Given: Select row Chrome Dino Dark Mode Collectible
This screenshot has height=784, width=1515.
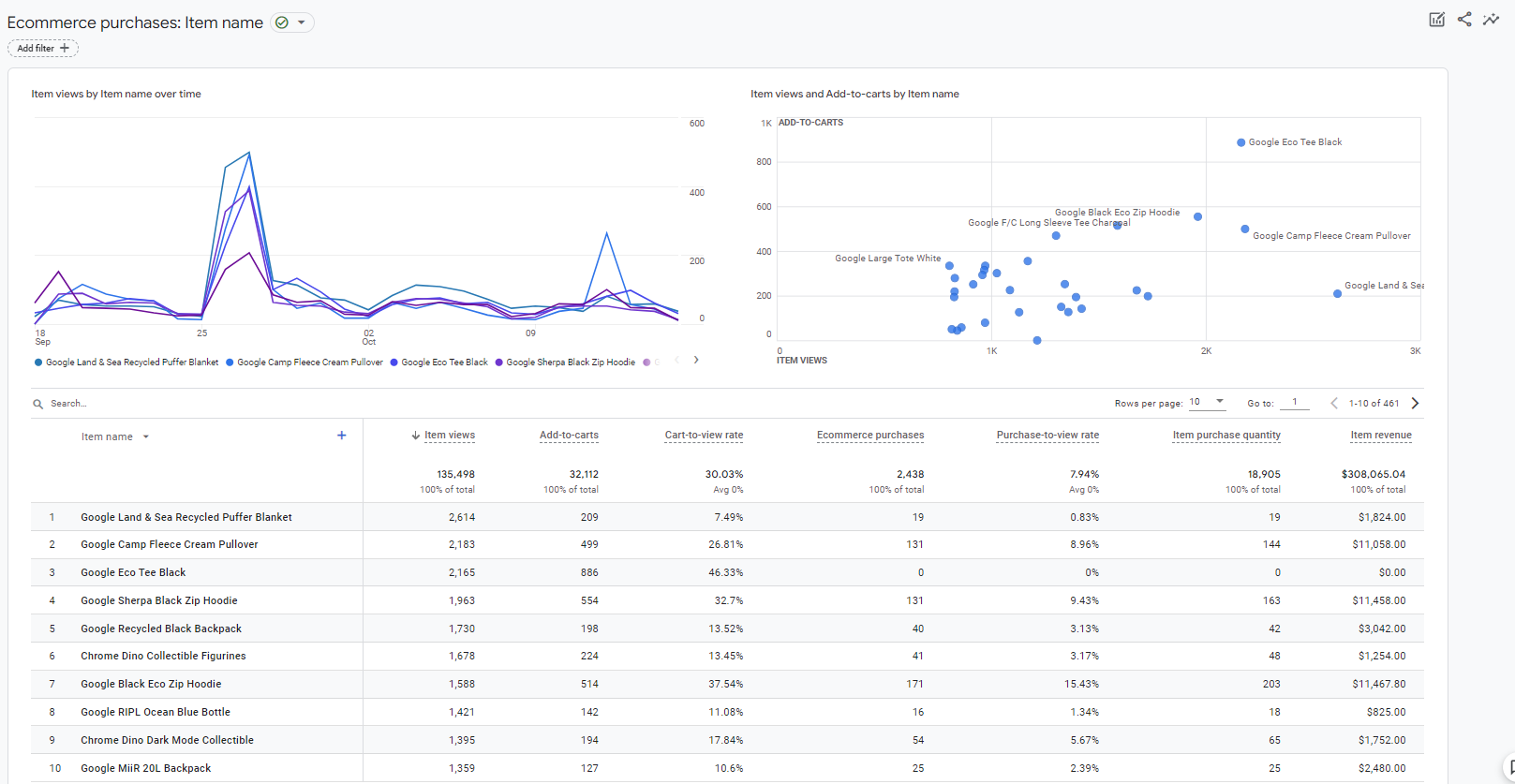Looking at the screenshot, I should 727,740.
